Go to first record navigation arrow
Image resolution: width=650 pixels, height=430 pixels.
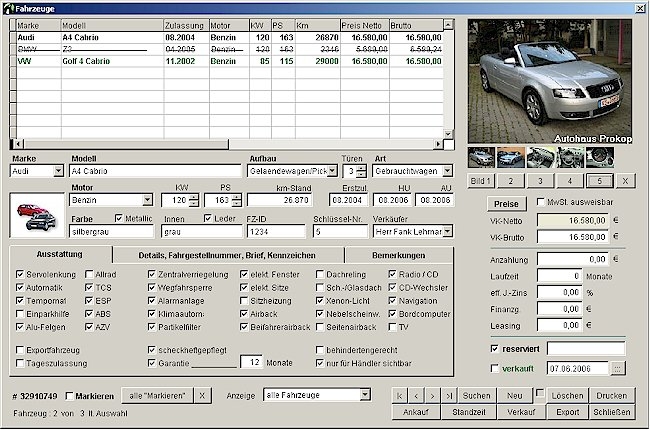[400, 396]
